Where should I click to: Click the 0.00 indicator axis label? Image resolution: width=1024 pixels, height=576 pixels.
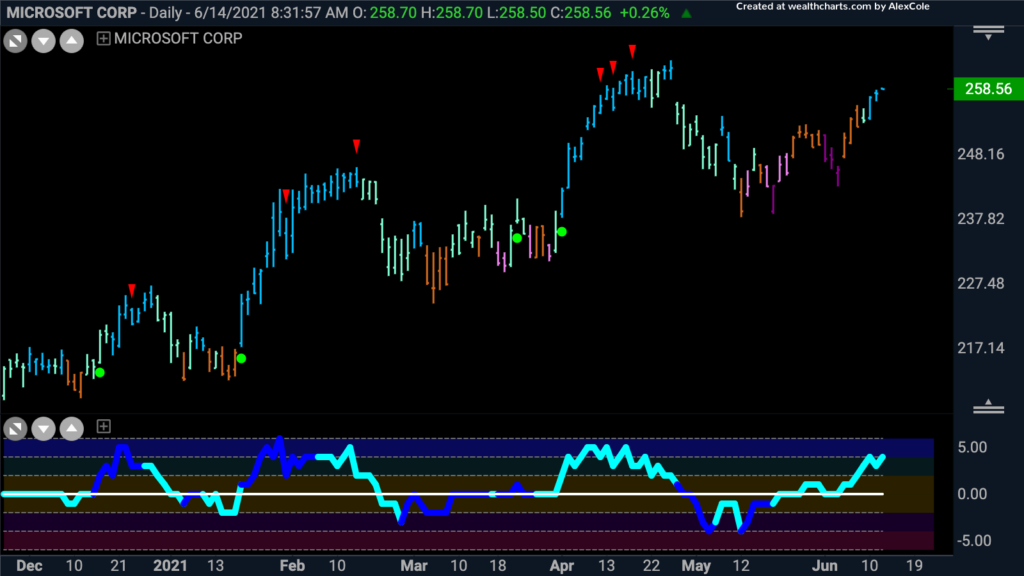coord(972,494)
